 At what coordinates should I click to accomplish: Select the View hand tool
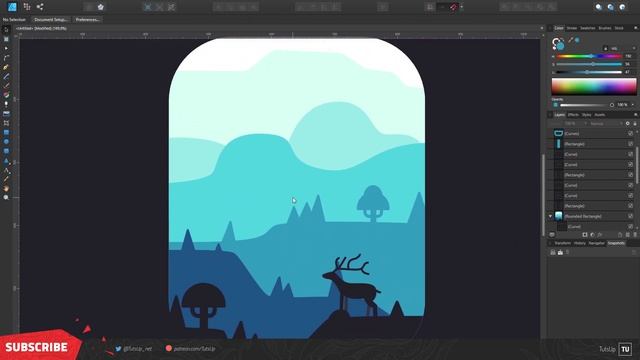pos(6,189)
